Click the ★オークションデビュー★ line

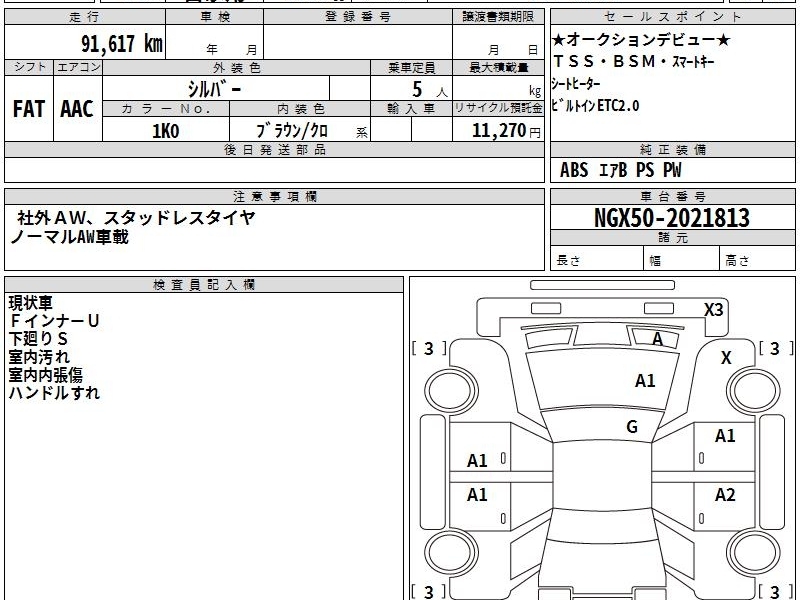coord(641,40)
